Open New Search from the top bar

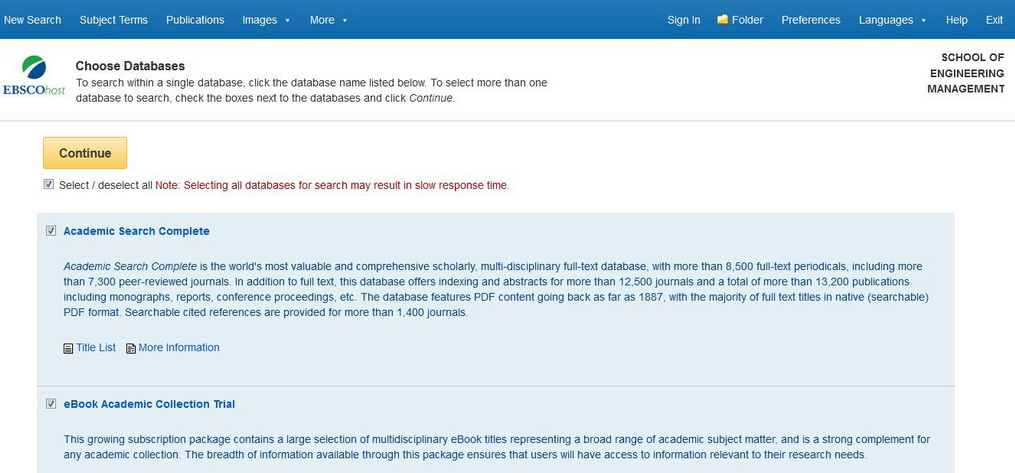[32, 20]
